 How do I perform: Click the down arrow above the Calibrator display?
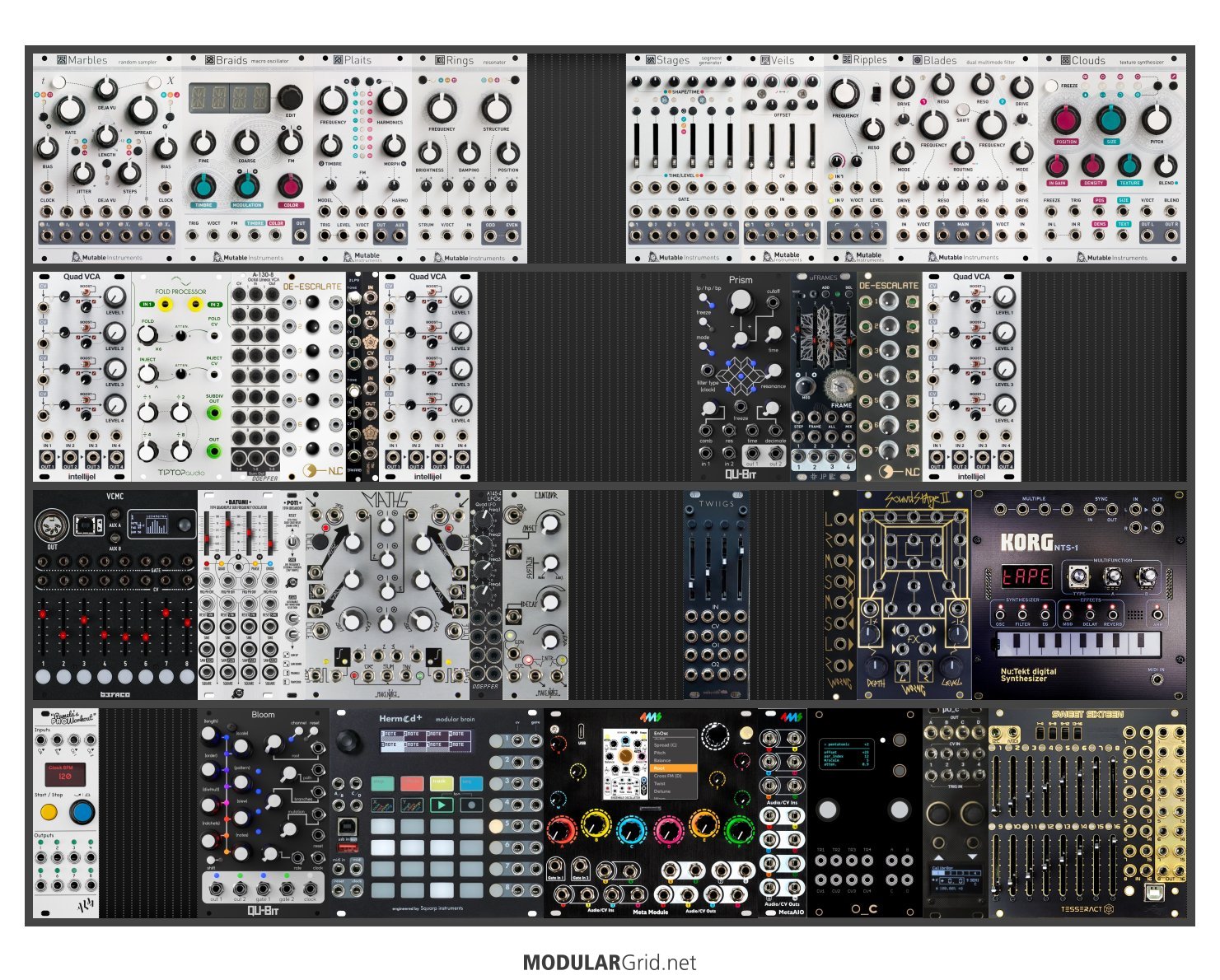(972, 856)
